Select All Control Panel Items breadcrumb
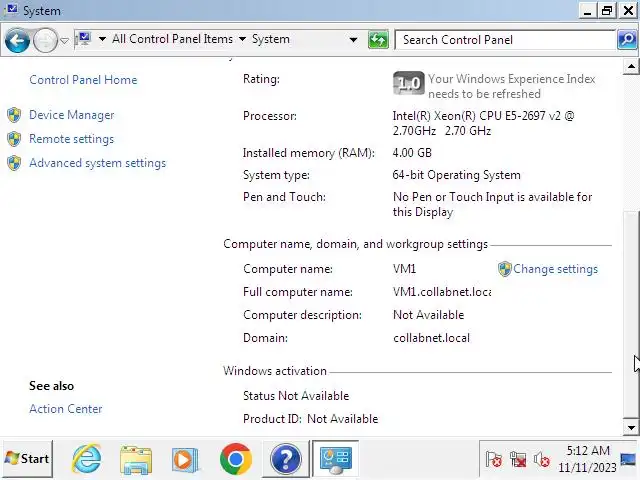This screenshot has width=640, height=480. coord(172,39)
